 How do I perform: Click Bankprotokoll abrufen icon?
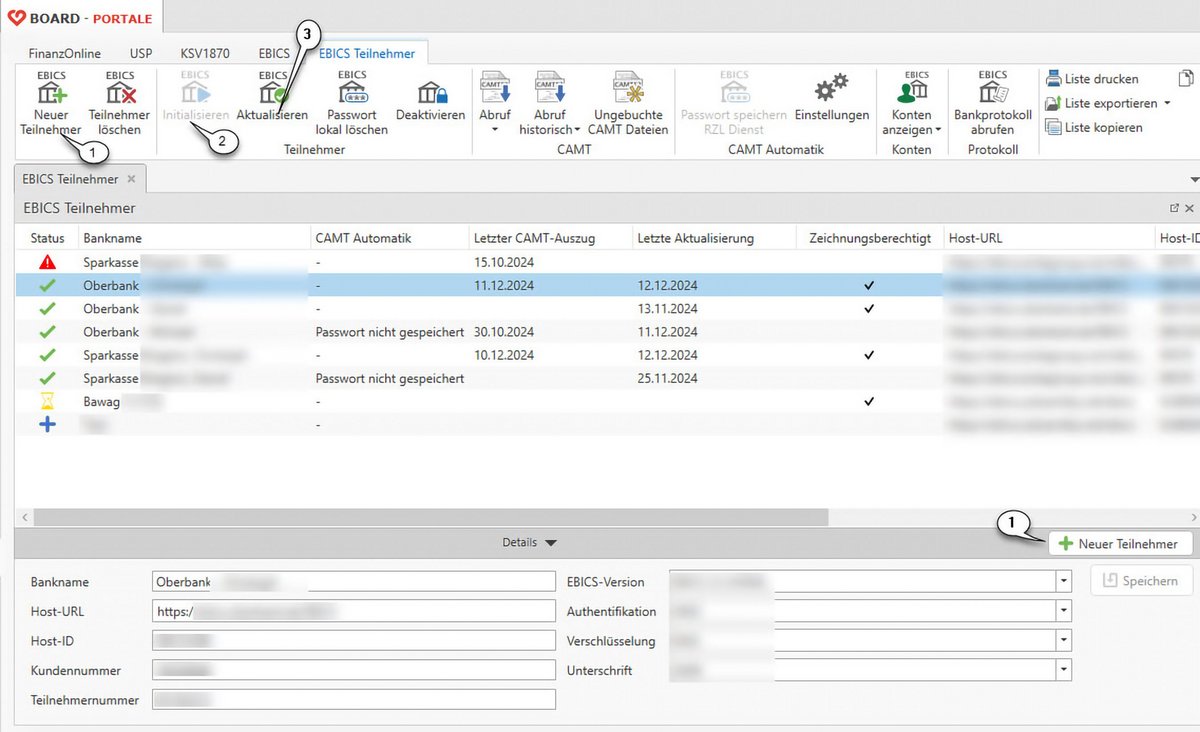pyautogui.click(x=992, y=94)
